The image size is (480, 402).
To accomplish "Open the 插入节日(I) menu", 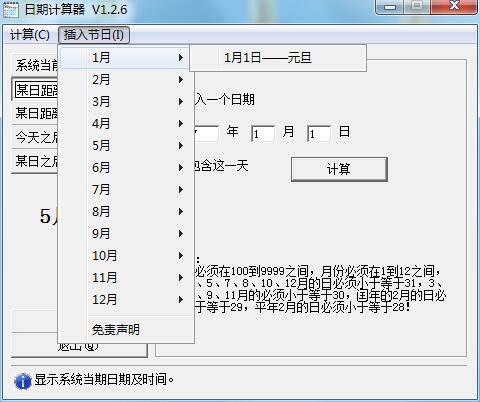I will (x=94, y=35).
